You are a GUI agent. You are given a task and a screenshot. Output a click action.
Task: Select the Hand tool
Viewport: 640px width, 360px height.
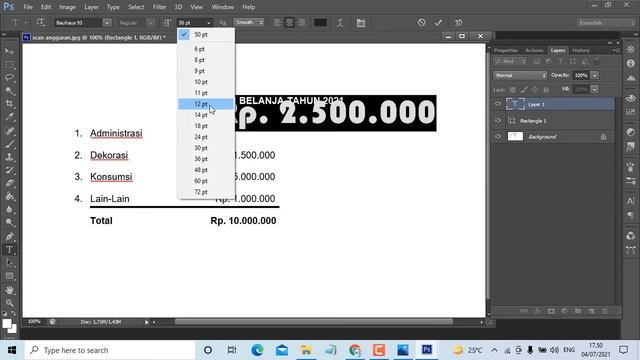coord(9,290)
